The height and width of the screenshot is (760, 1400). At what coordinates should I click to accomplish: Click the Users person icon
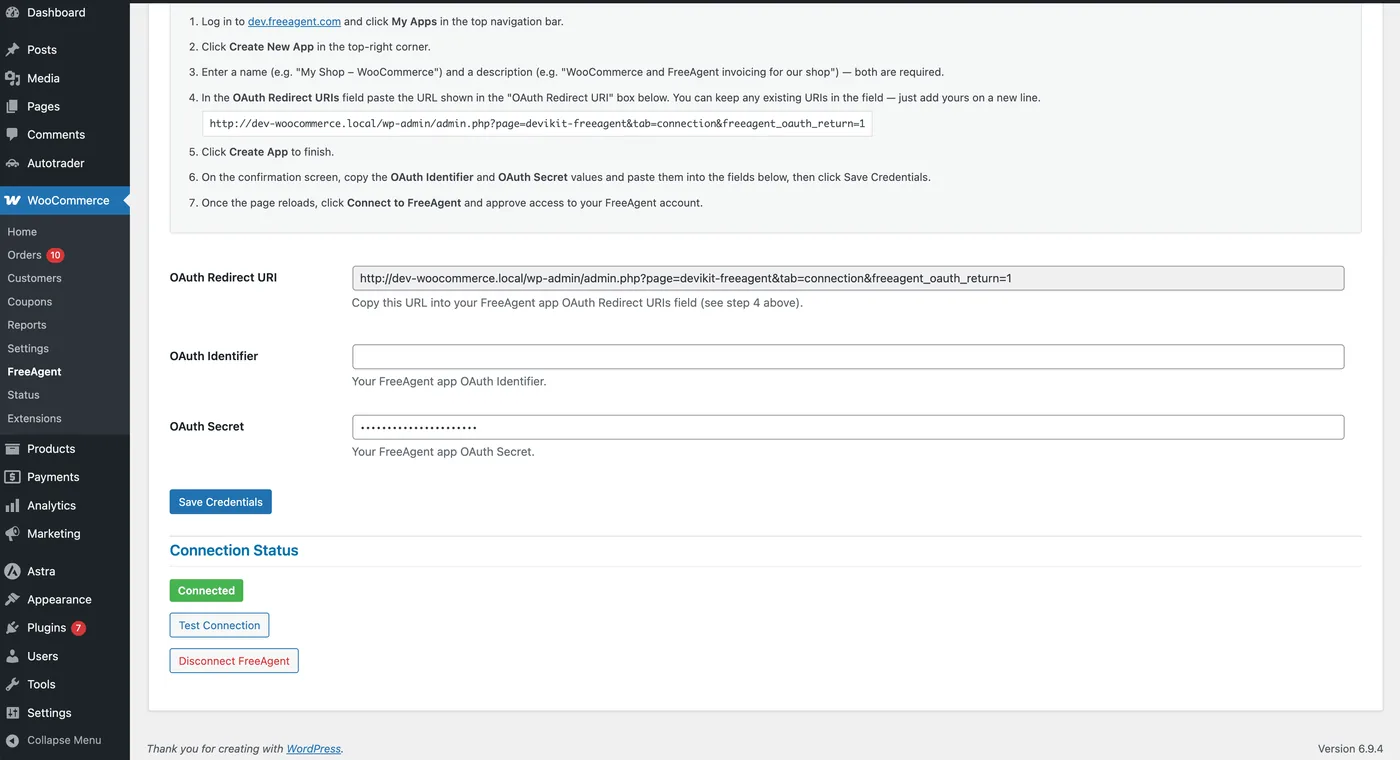click(12, 656)
